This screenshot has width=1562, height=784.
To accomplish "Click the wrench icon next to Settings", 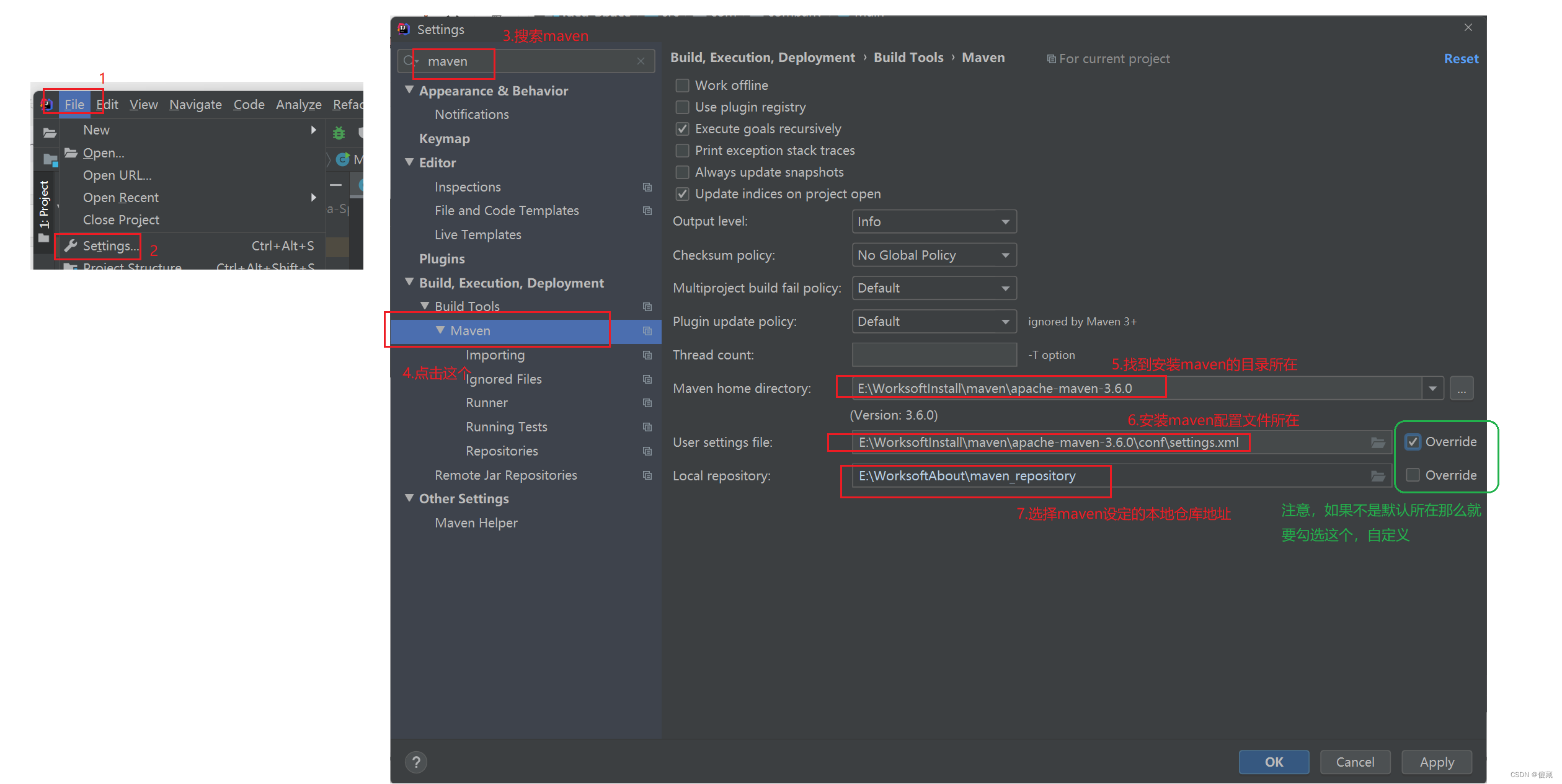I will click(71, 246).
